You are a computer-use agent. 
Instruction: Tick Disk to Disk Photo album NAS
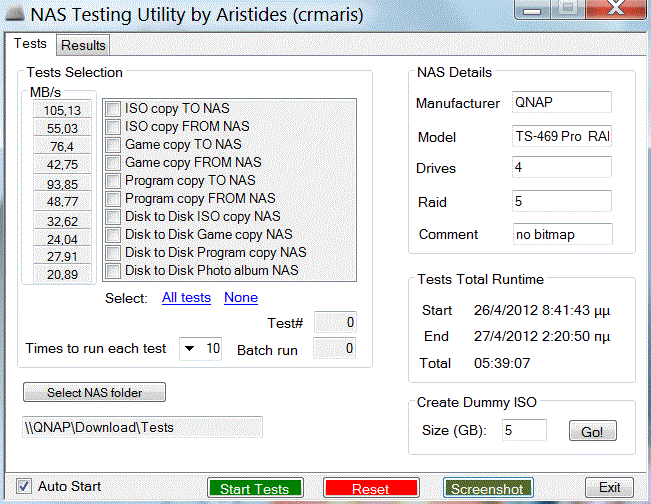[114, 271]
